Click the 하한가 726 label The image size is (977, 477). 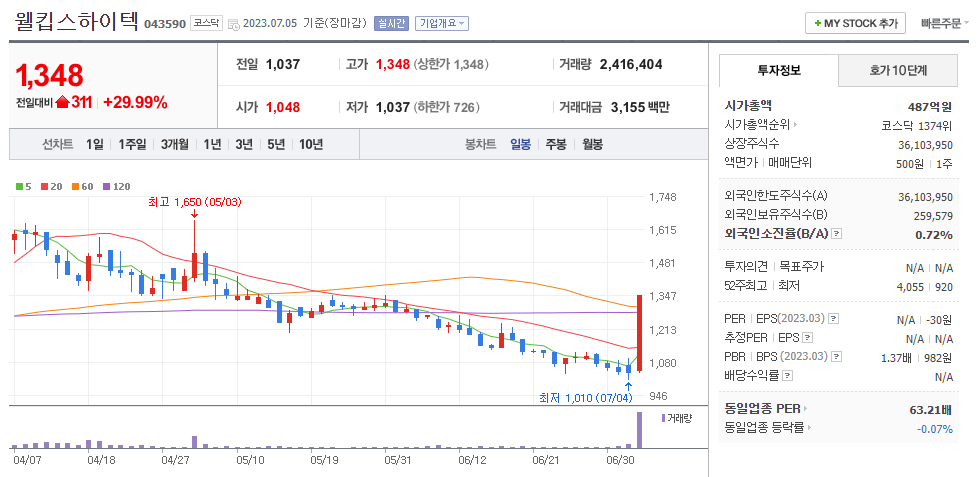click(446, 107)
